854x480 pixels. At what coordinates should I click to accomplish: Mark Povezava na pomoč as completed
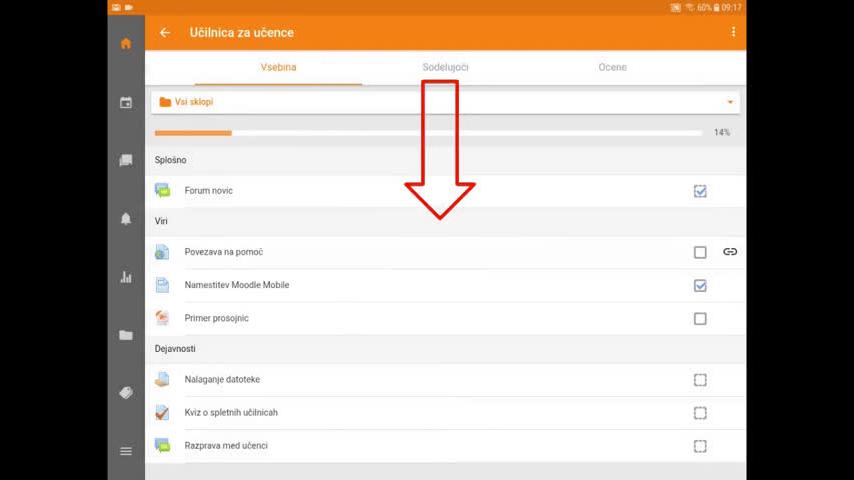click(700, 253)
